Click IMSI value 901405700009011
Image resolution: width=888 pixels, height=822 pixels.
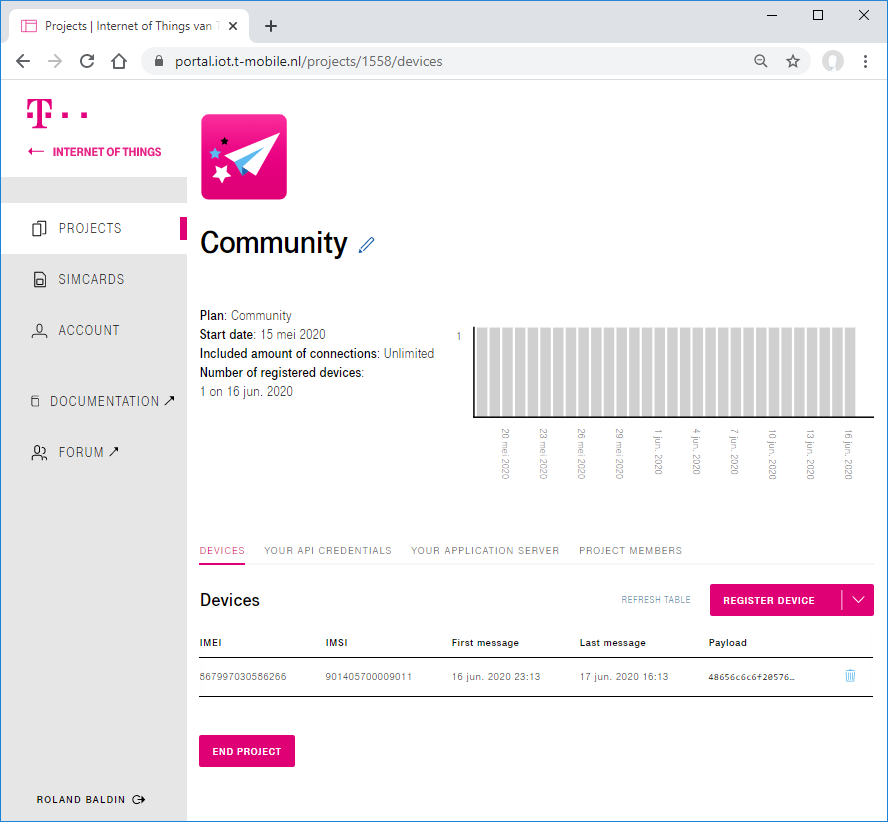pyautogui.click(x=369, y=676)
